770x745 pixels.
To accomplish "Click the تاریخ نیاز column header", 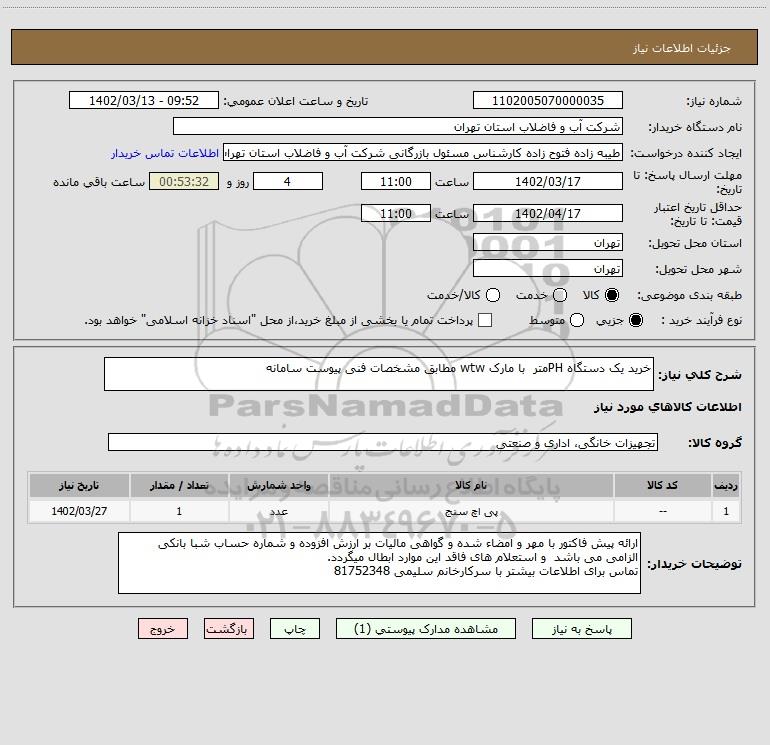I will coord(79,485).
